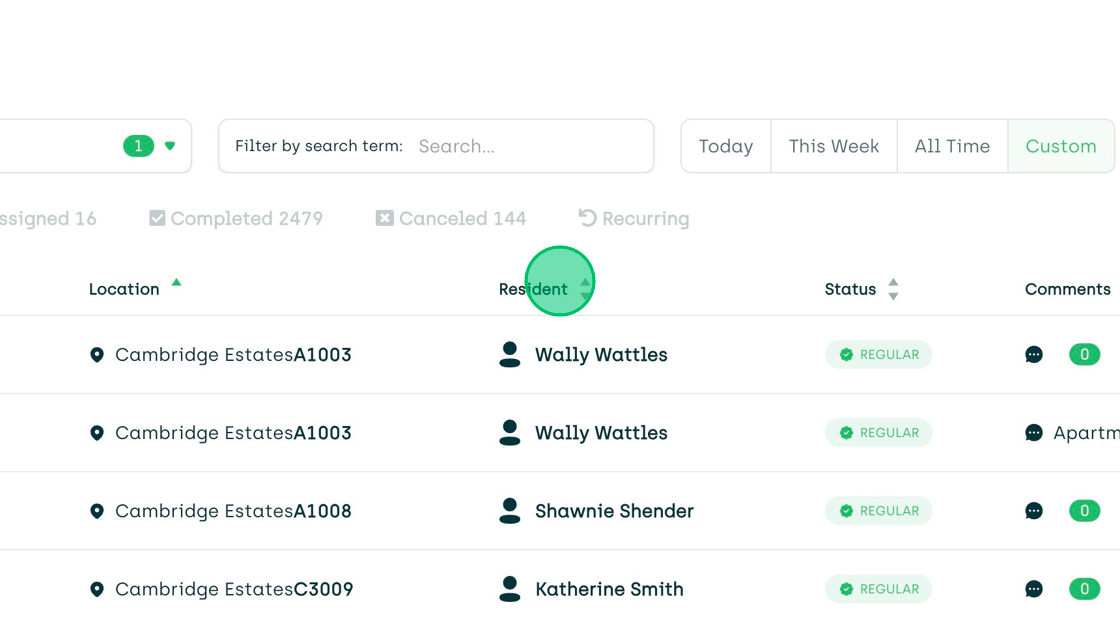Sort by Status using the column arrows
Viewport: 1120px width, 626px height.
pyautogui.click(x=893, y=289)
